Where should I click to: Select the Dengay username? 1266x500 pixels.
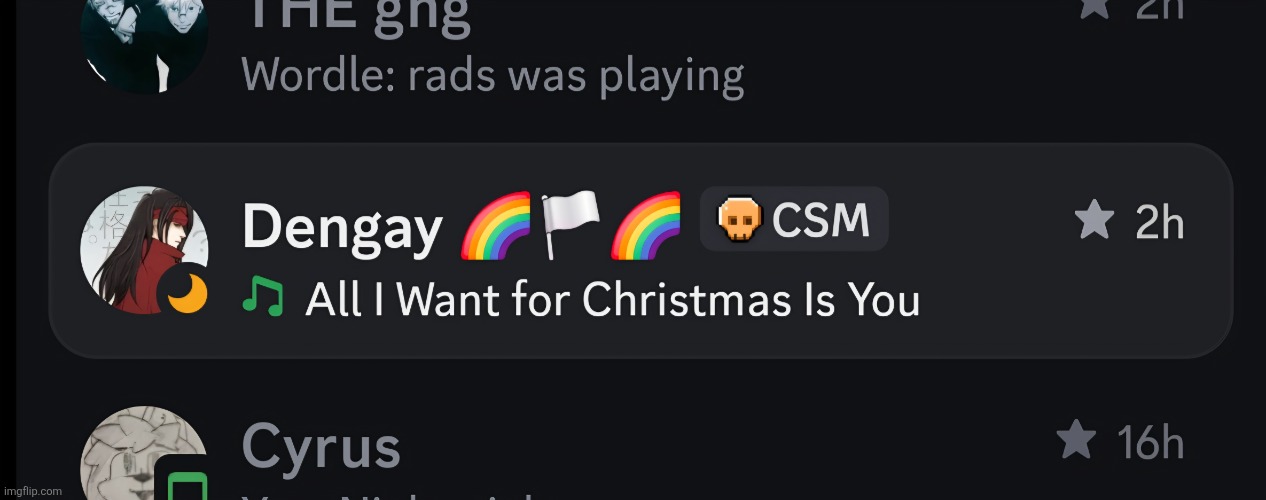point(342,227)
